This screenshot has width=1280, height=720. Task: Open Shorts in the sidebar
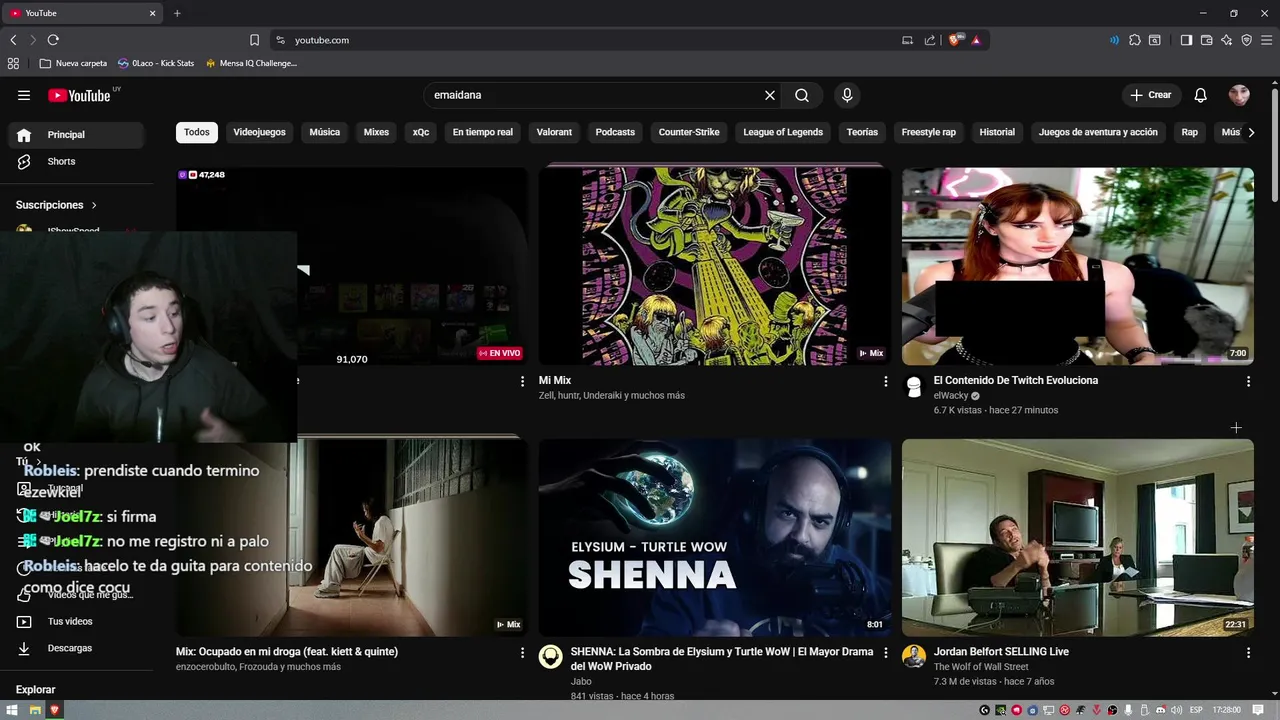75,161
